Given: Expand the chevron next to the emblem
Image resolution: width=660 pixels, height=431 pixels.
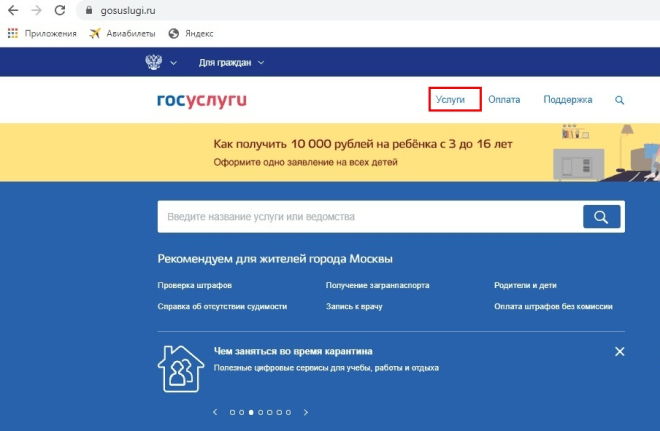Looking at the screenshot, I should 173,63.
